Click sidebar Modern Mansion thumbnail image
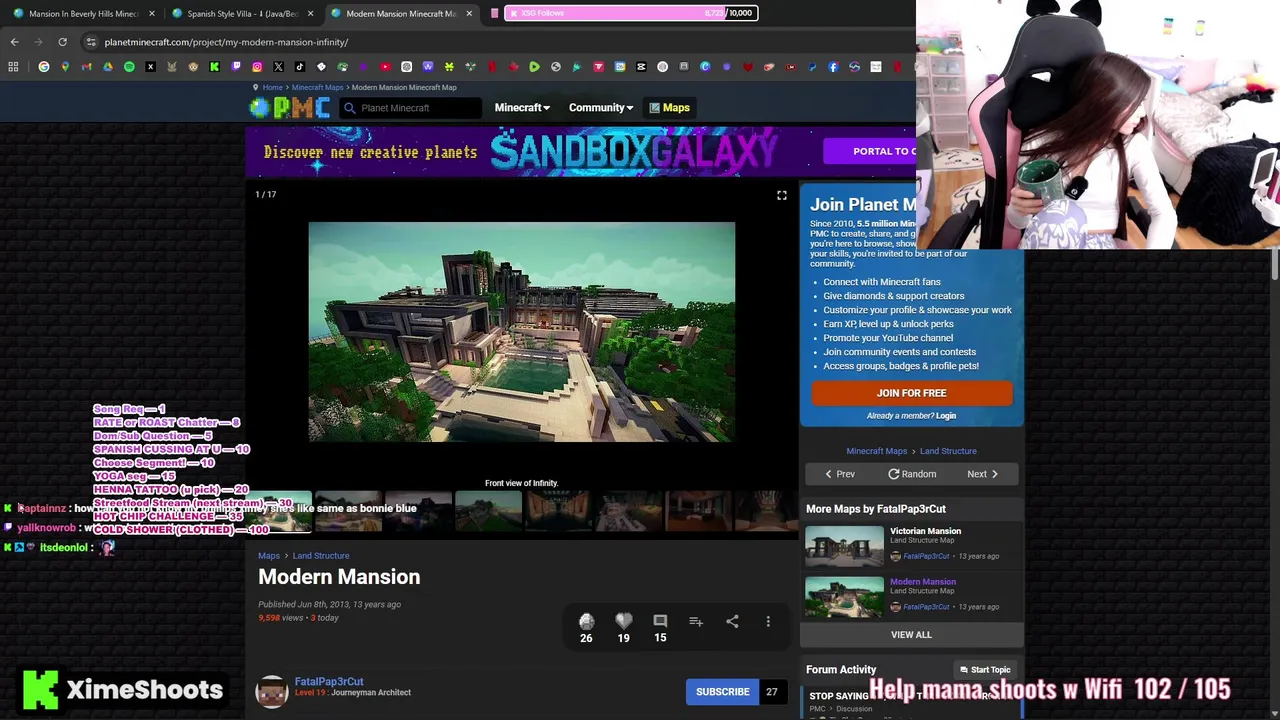The image size is (1280, 720). coord(845,597)
